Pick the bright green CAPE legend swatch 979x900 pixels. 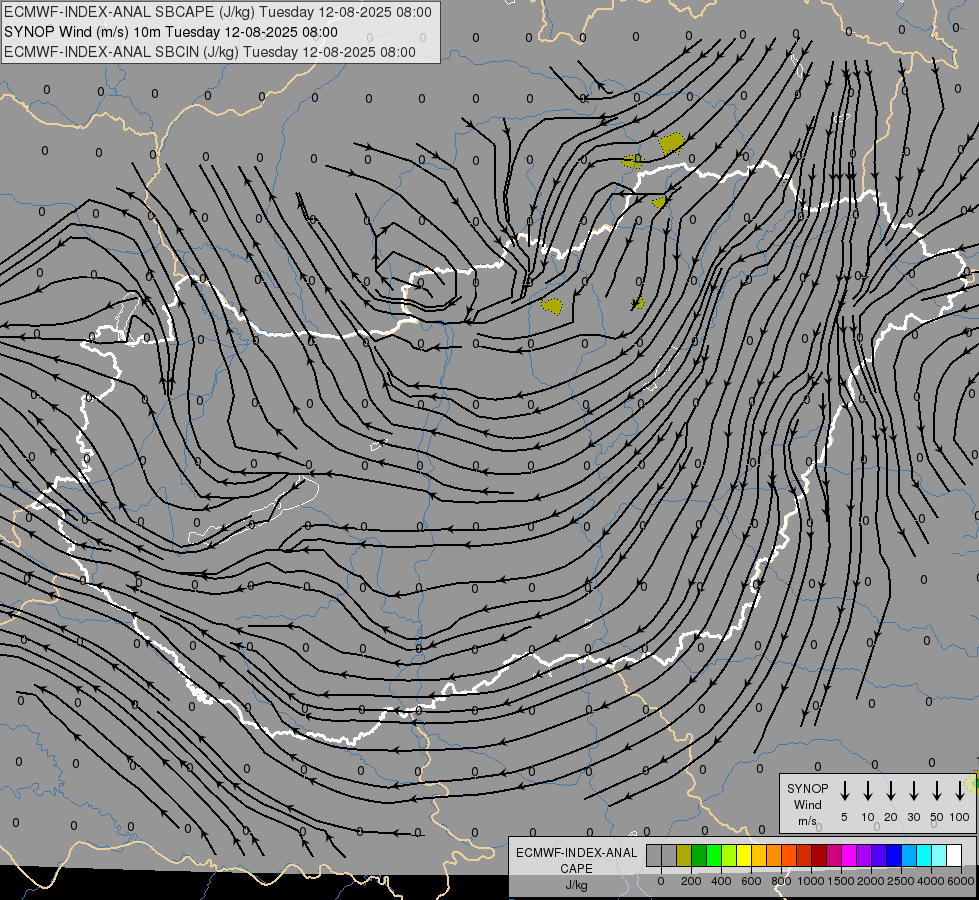coord(714,855)
